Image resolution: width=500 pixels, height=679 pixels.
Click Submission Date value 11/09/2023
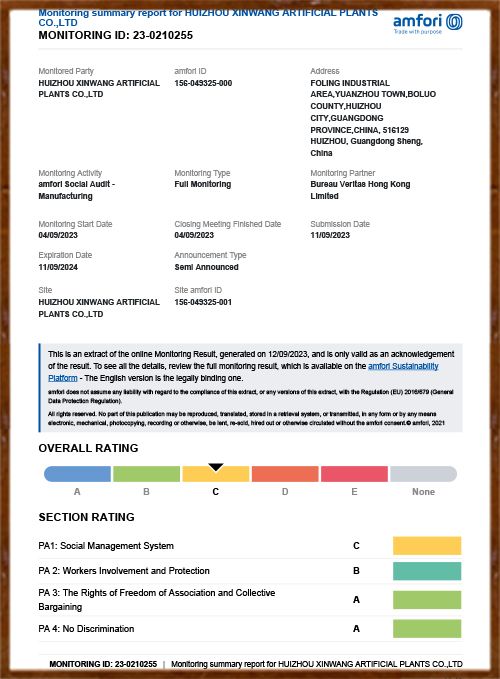330,235
